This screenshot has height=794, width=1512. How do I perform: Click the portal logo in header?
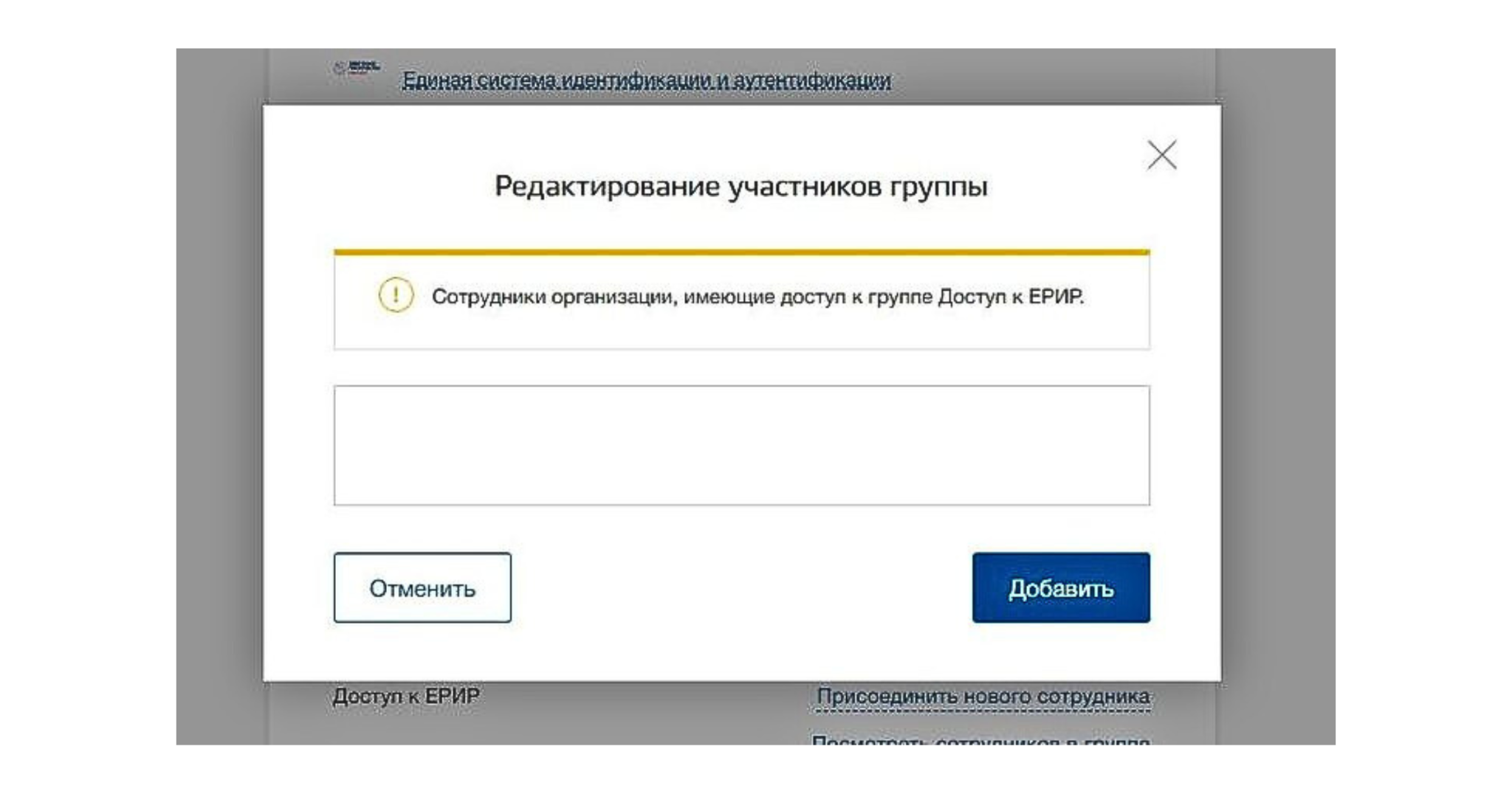[x=356, y=69]
